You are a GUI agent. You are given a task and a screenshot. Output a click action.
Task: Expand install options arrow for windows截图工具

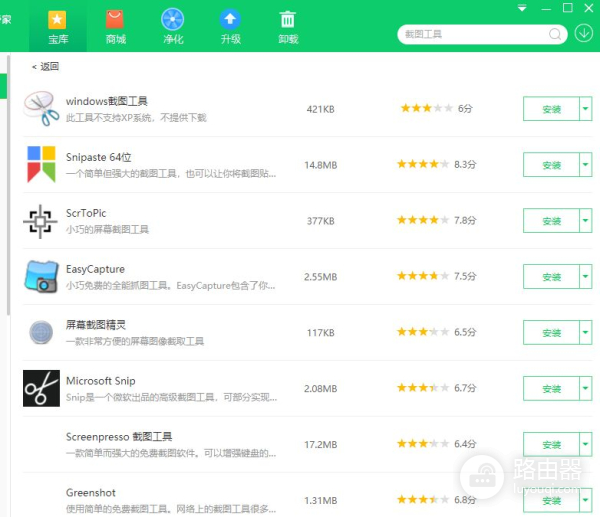[585, 109]
